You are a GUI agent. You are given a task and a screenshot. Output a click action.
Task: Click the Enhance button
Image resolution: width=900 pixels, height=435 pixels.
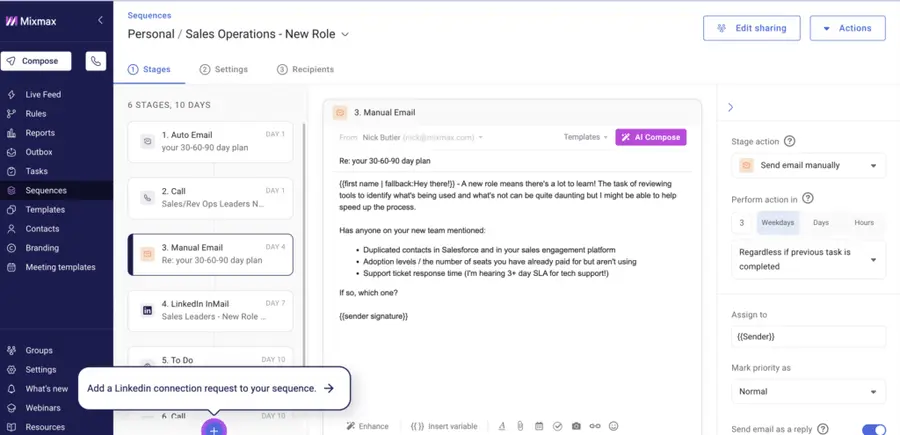click(367, 426)
